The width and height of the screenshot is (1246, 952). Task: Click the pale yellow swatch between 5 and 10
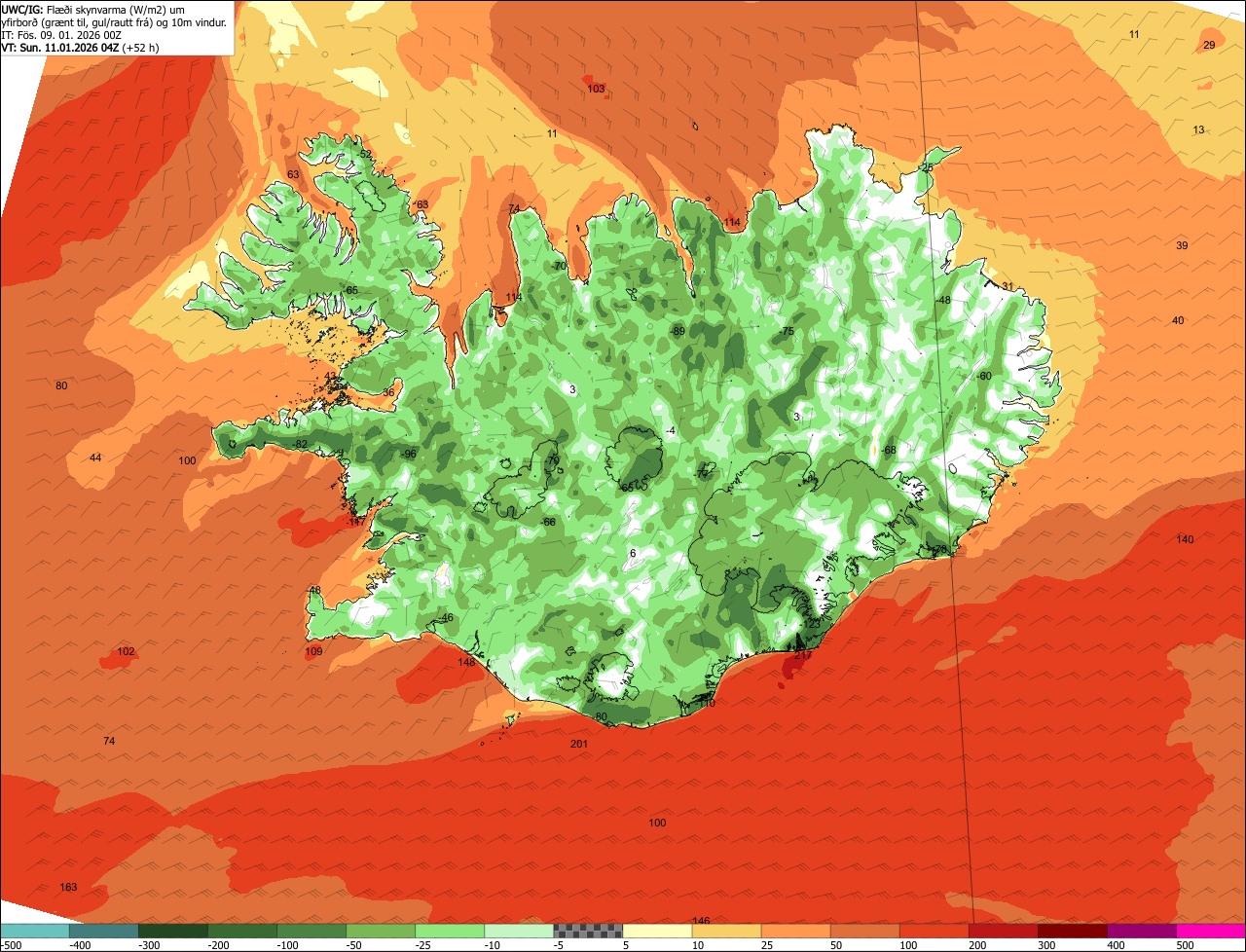pyautogui.click(x=657, y=932)
